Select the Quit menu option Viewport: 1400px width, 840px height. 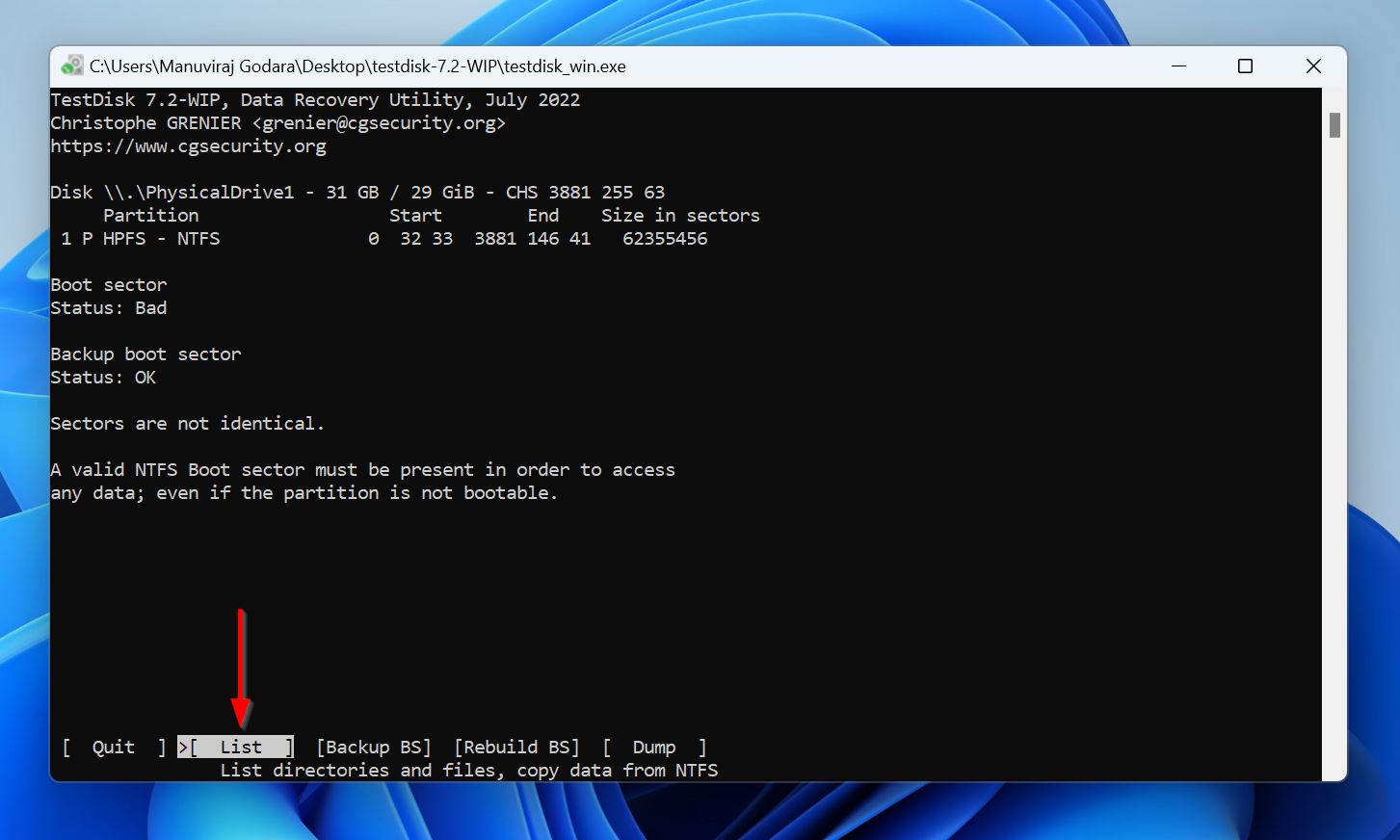pyautogui.click(x=114, y=747)
